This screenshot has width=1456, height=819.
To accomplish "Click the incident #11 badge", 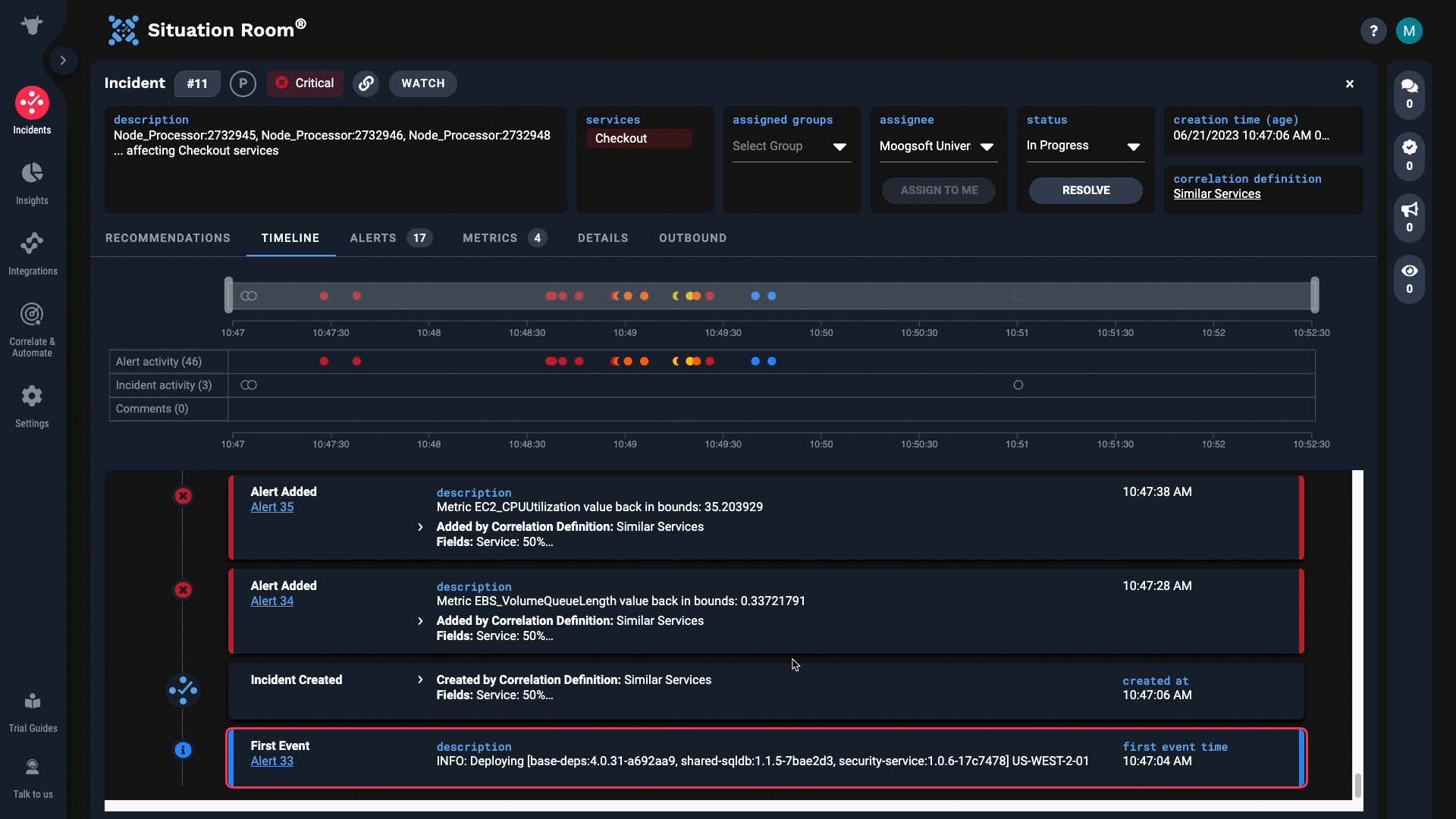I will click(x=197, y=83).
